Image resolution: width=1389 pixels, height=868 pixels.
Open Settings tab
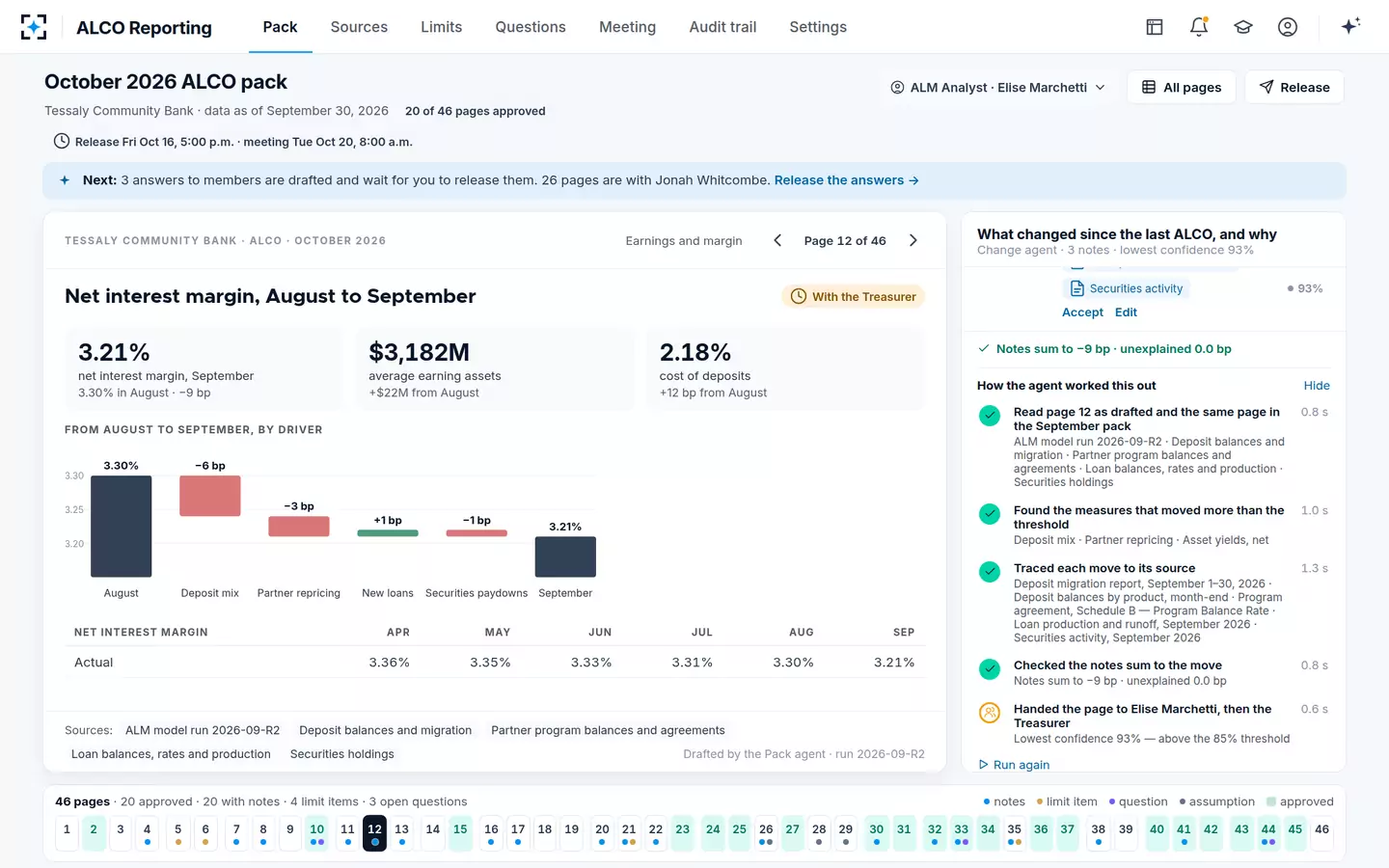point(818,27)
